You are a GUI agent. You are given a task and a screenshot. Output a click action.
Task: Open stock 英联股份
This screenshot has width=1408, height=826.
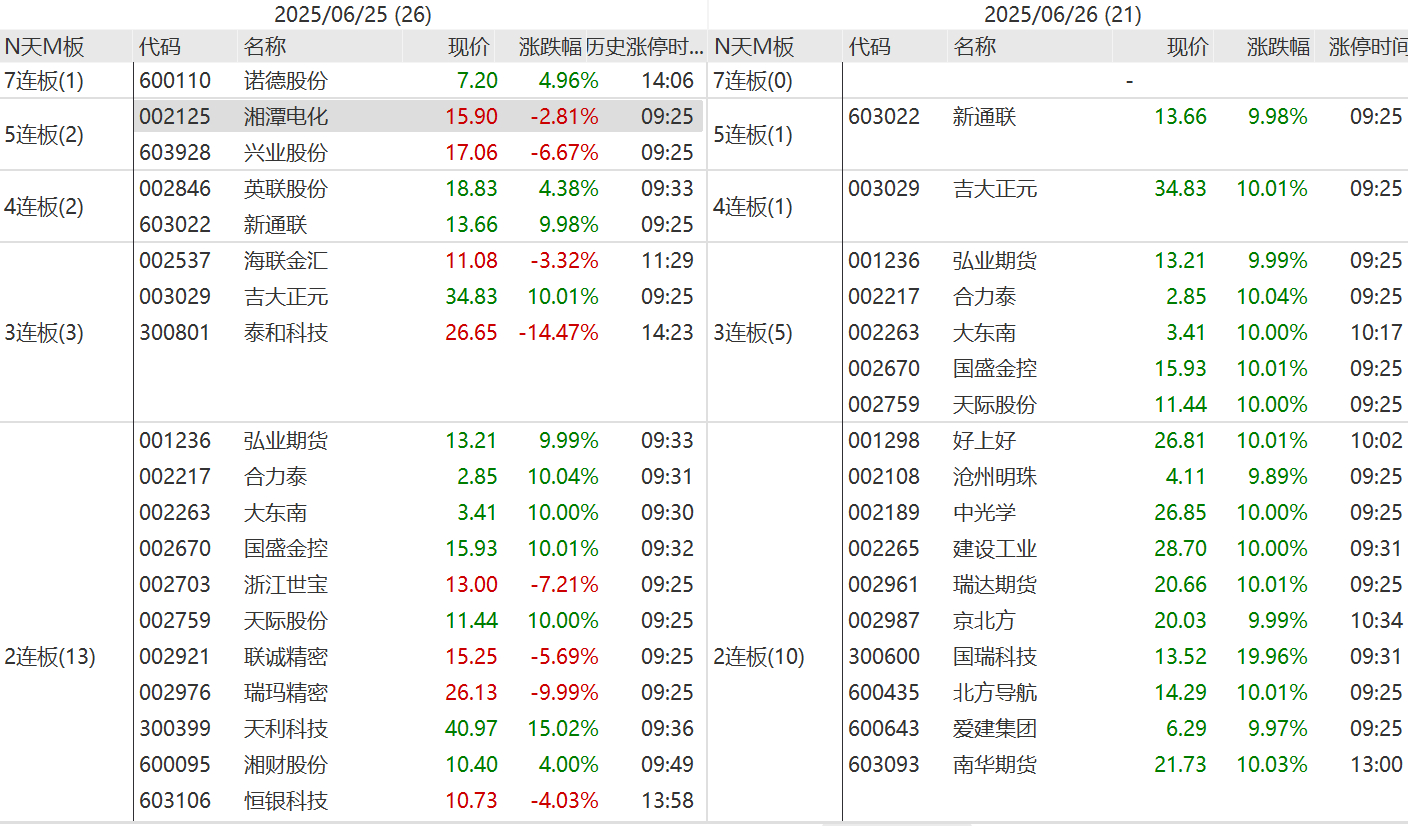286,189
